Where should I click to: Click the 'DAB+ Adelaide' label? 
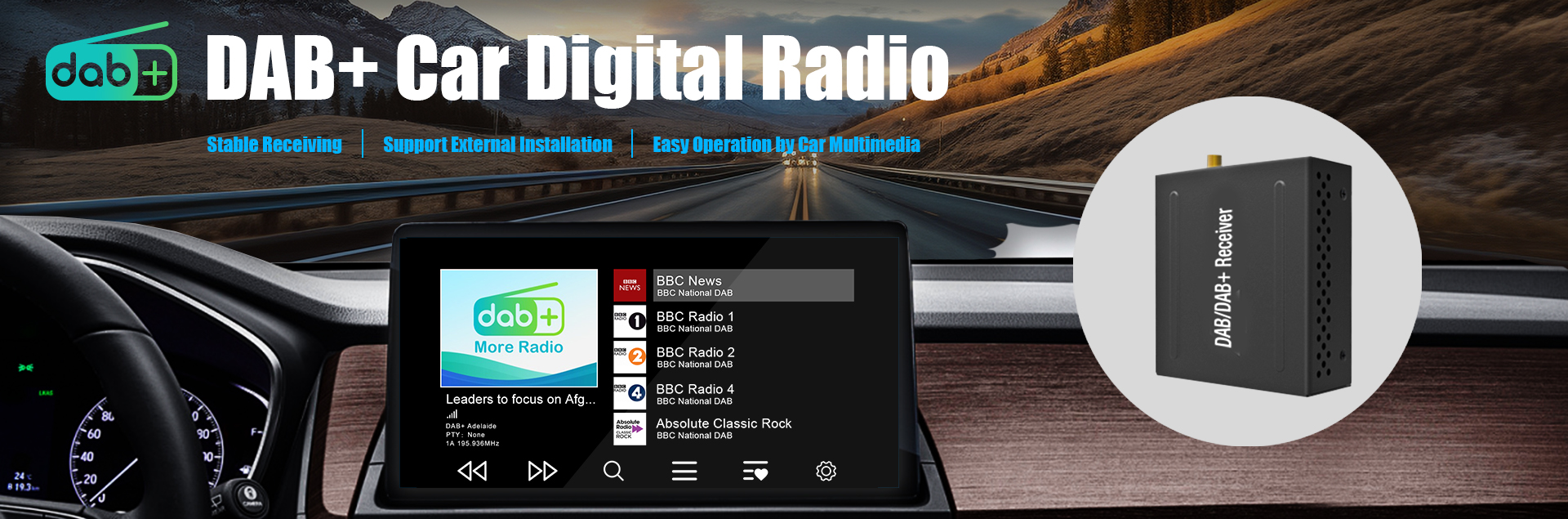click(470, 426)
